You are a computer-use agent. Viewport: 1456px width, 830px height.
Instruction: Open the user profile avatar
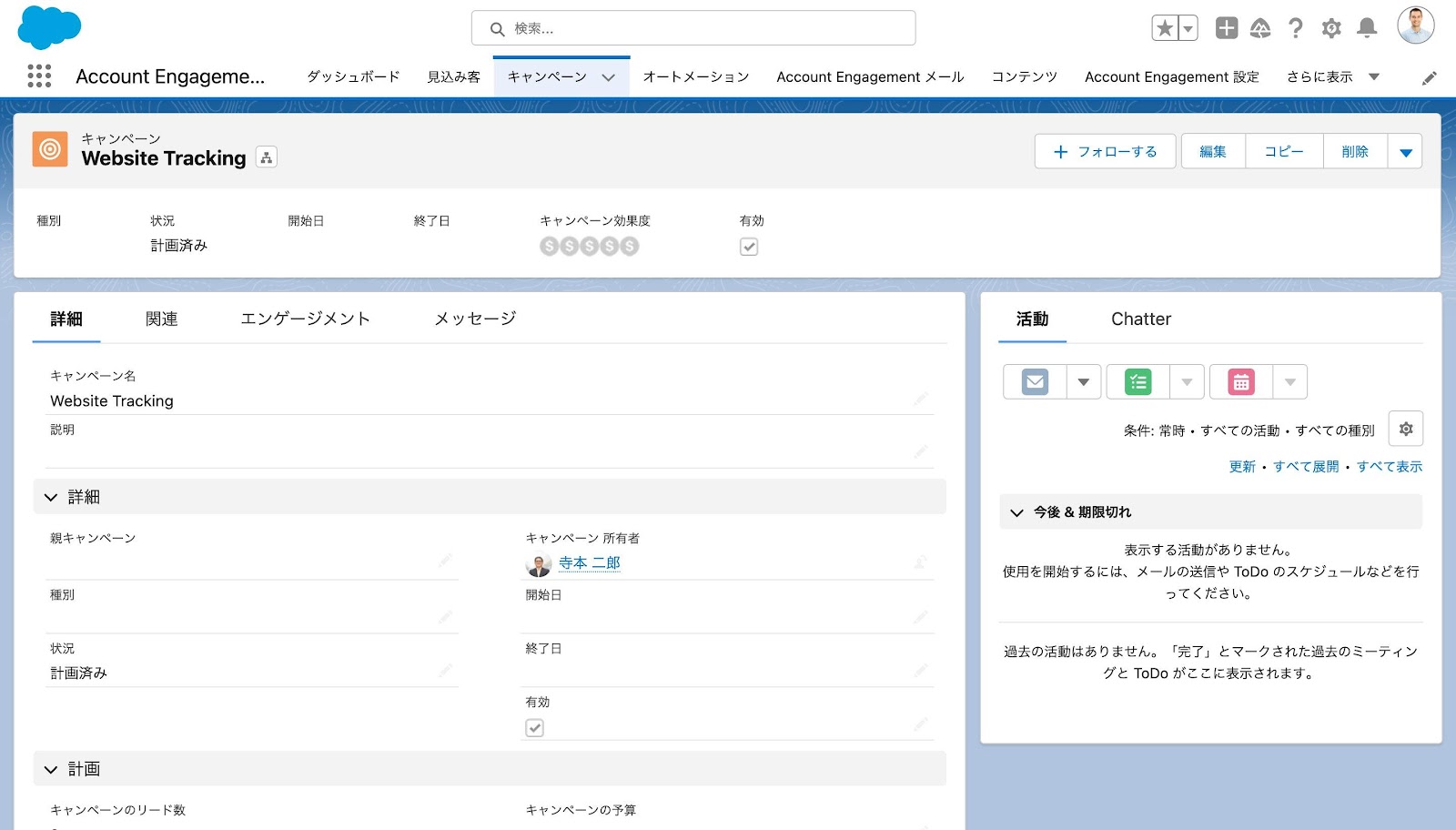(1416, 25)
